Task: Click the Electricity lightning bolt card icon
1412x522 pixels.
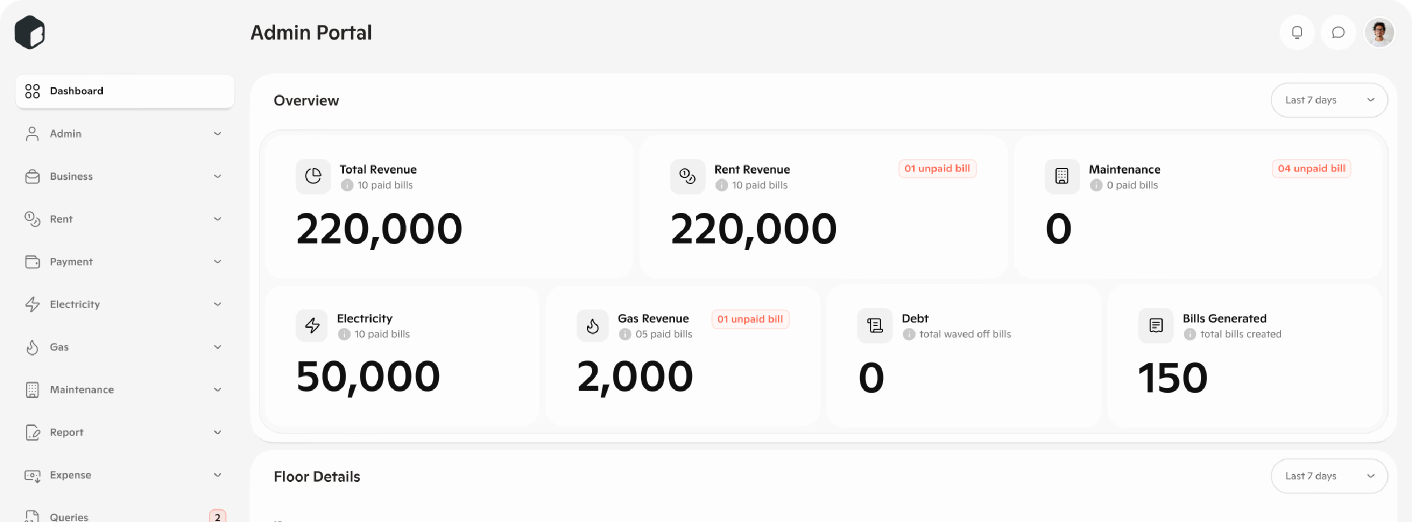Action: pos(312,325)
